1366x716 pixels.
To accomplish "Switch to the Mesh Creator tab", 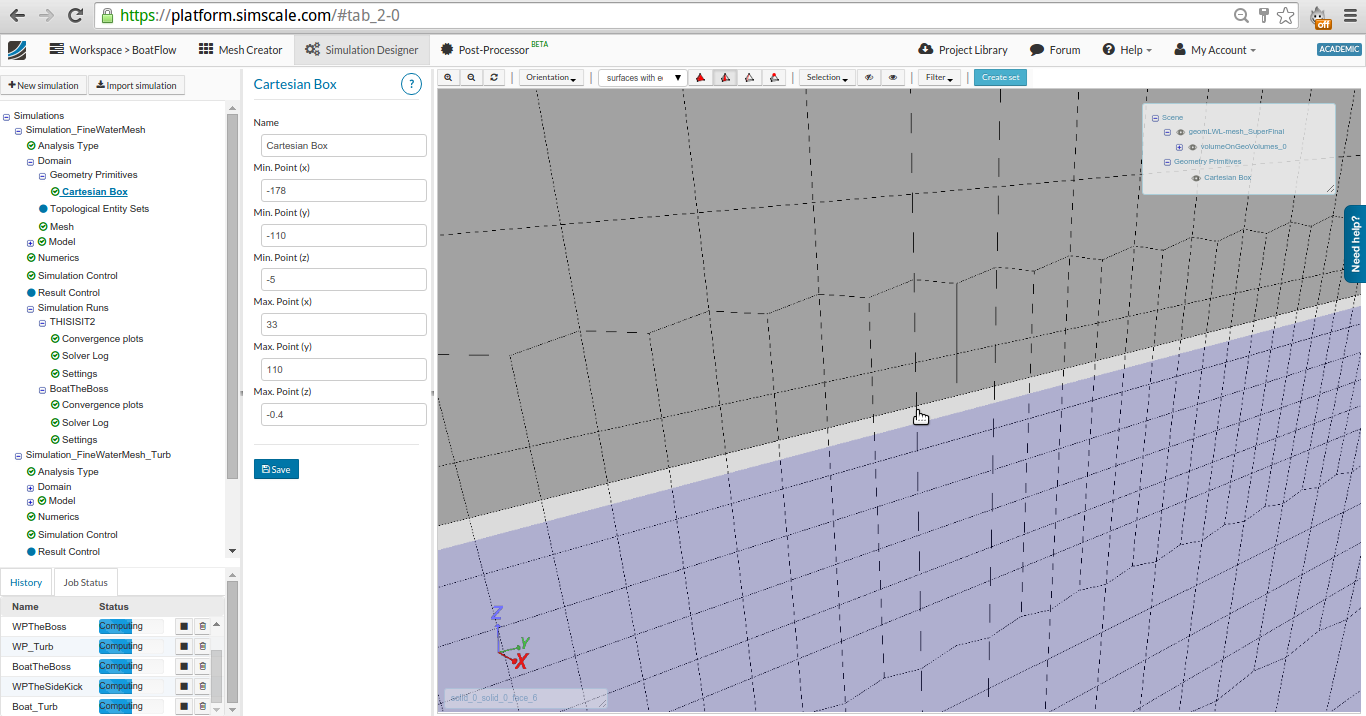I will point(241,50).
